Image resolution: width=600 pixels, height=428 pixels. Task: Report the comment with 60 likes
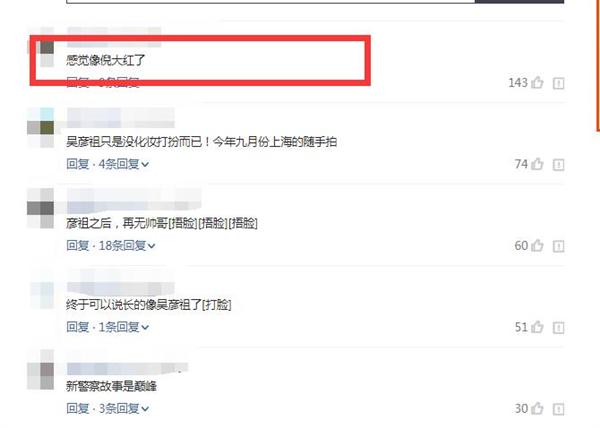point(558,246)
